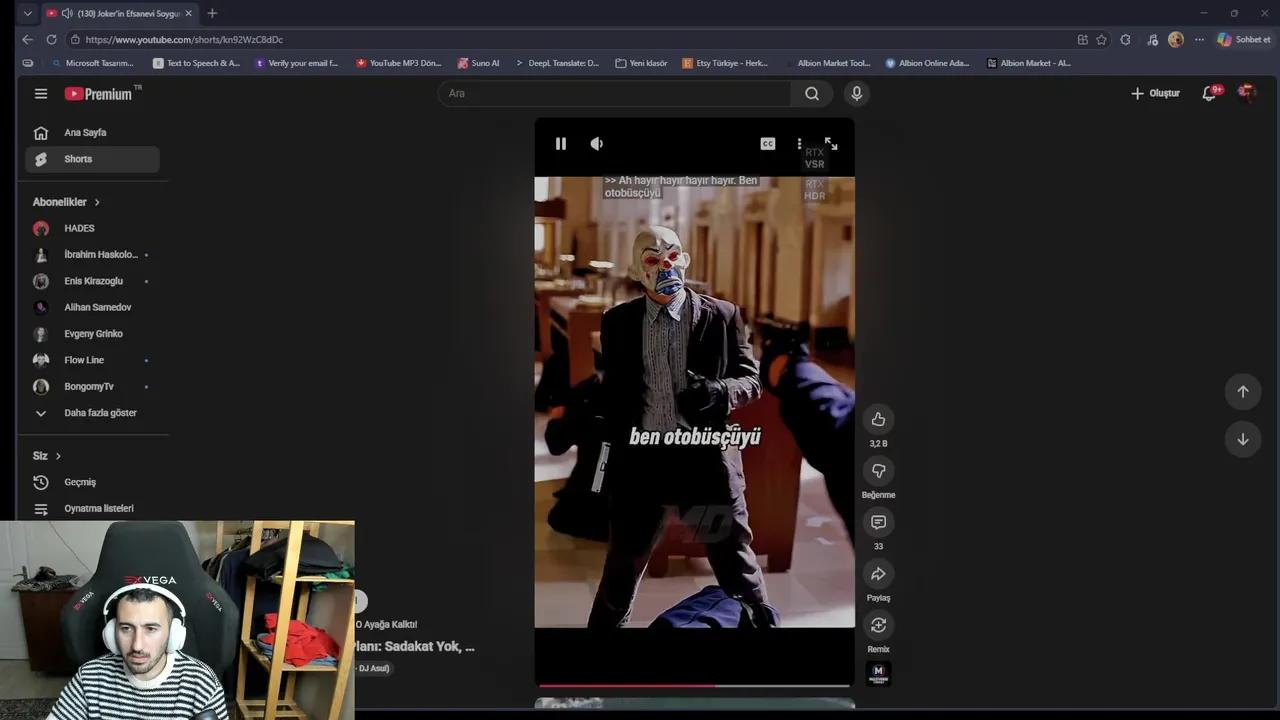The height and width of the screenshot is (720, 1280).
Task: Open BongomyTv channel
Action: pyautogui.click(x=92, y=386)
